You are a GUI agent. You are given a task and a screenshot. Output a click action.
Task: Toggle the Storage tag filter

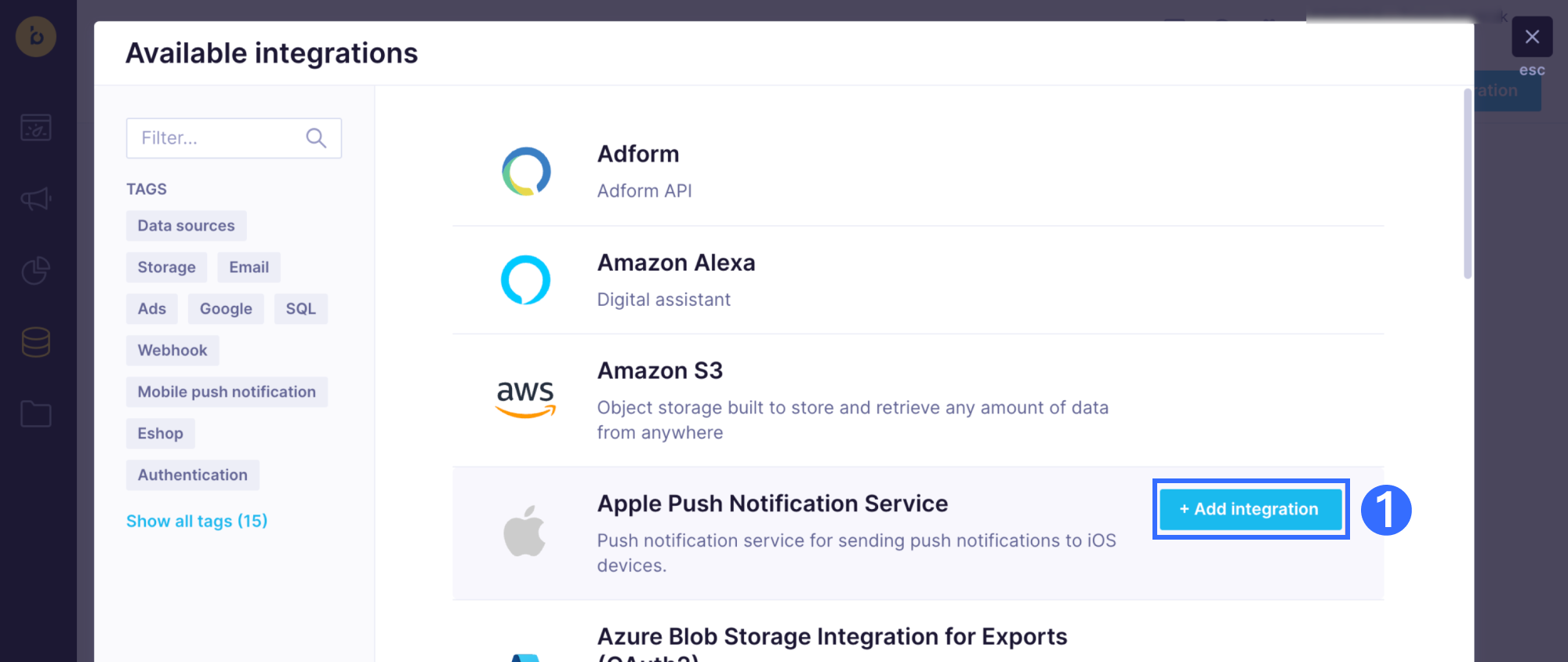pyautogui.click(x=166, y=267)
